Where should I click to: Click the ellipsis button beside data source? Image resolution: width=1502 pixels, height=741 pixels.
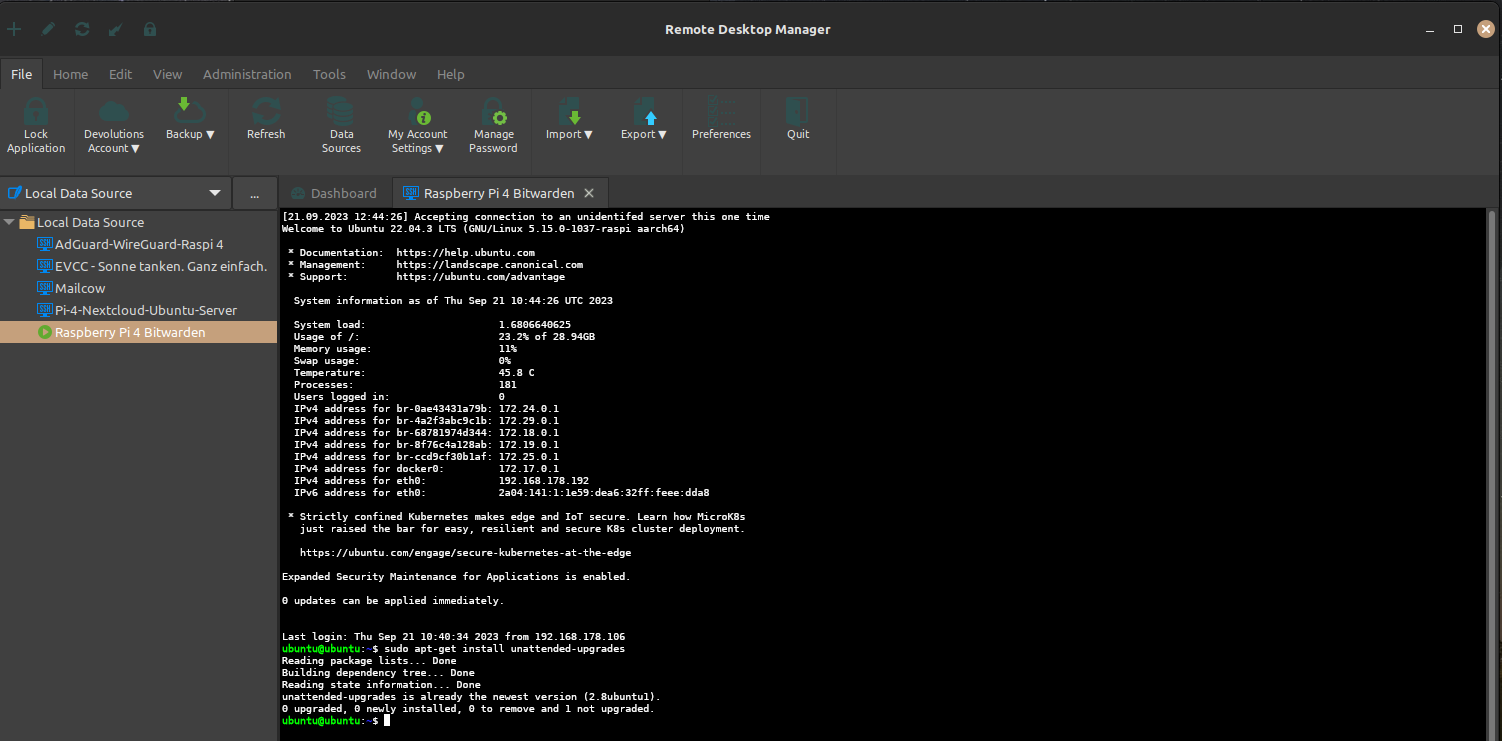[x=254, y=193]
